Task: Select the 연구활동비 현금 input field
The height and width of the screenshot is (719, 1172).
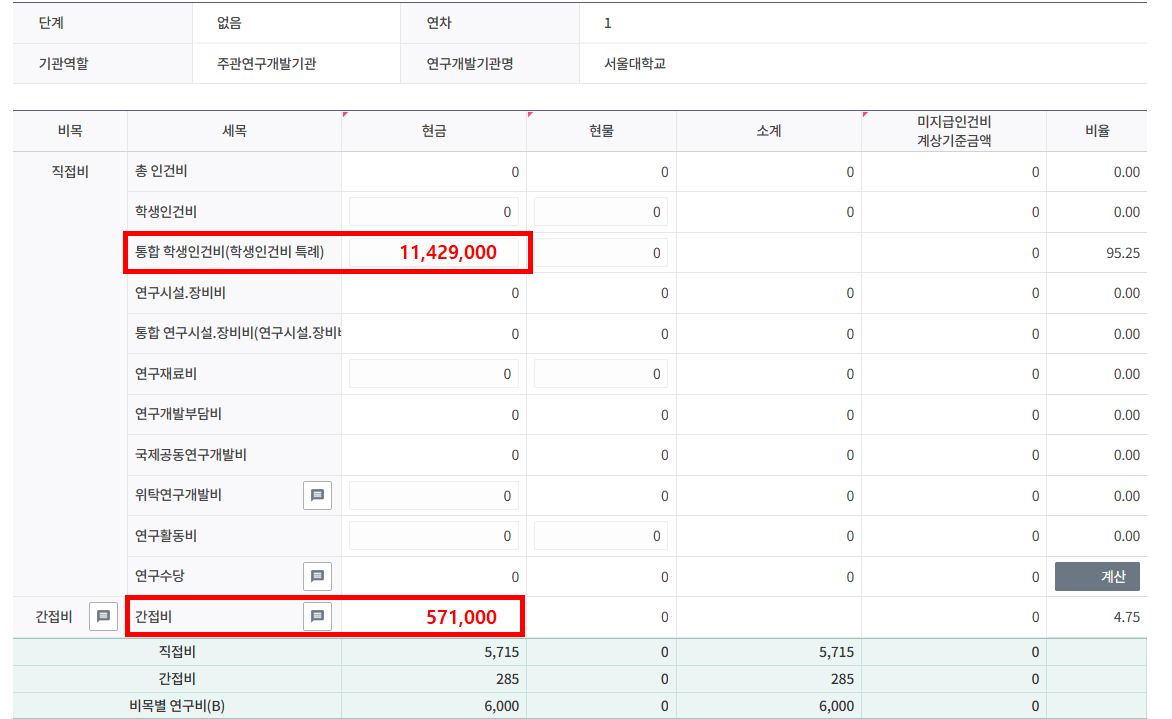Action: (x=434, y=536)
